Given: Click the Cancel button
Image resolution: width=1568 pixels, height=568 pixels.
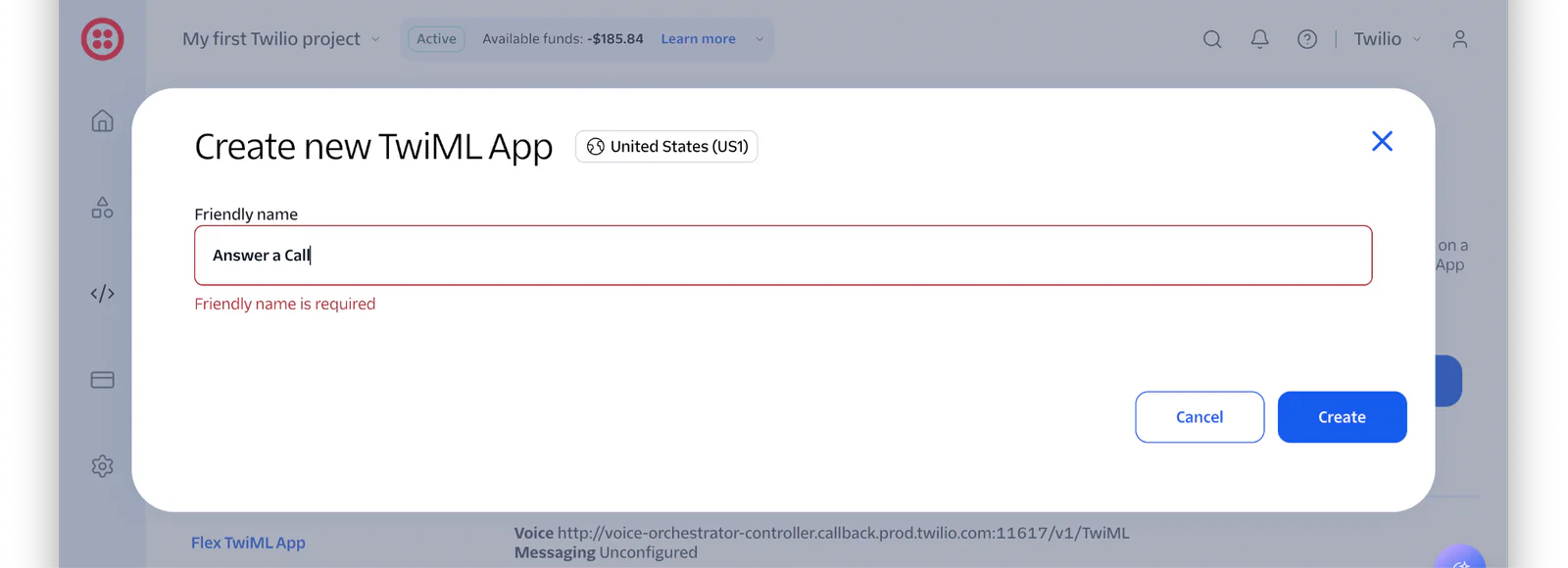Looking at the screenshot, I should (x=1200, y=417).
